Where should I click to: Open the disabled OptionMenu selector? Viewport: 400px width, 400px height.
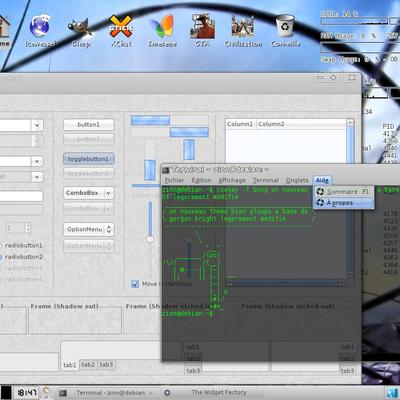89,246
